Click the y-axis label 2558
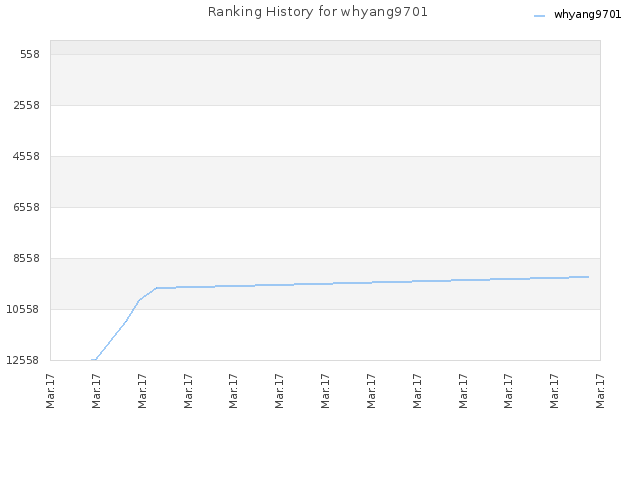Viewport: 640px width, 480px height. (27, 105)
